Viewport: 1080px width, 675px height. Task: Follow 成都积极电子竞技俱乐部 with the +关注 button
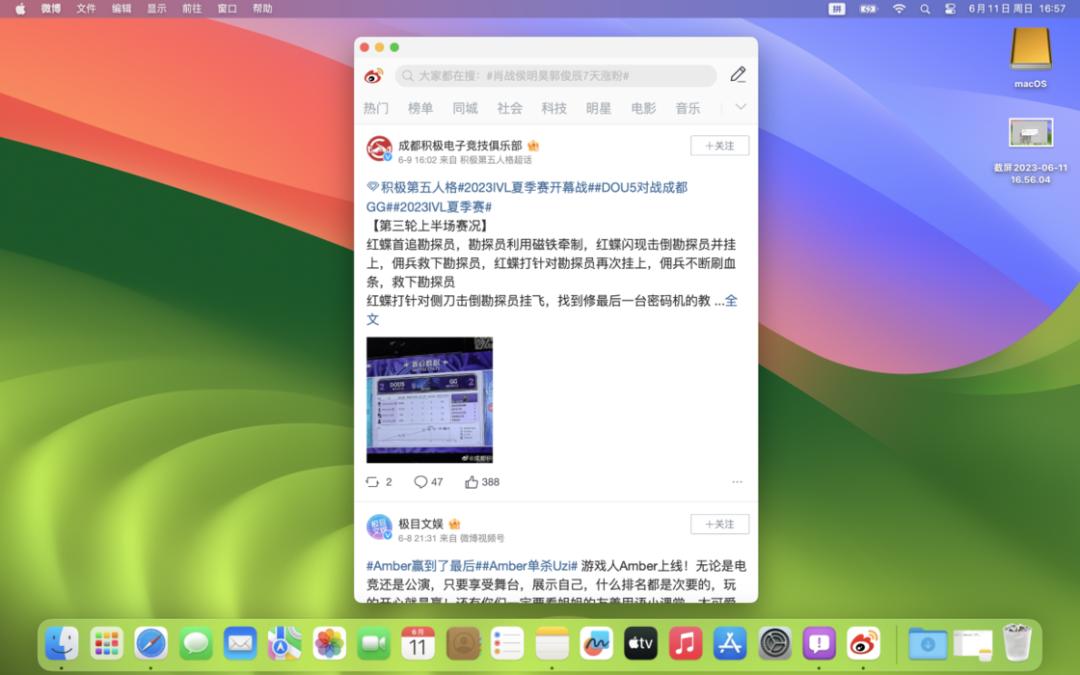[720, 145]
